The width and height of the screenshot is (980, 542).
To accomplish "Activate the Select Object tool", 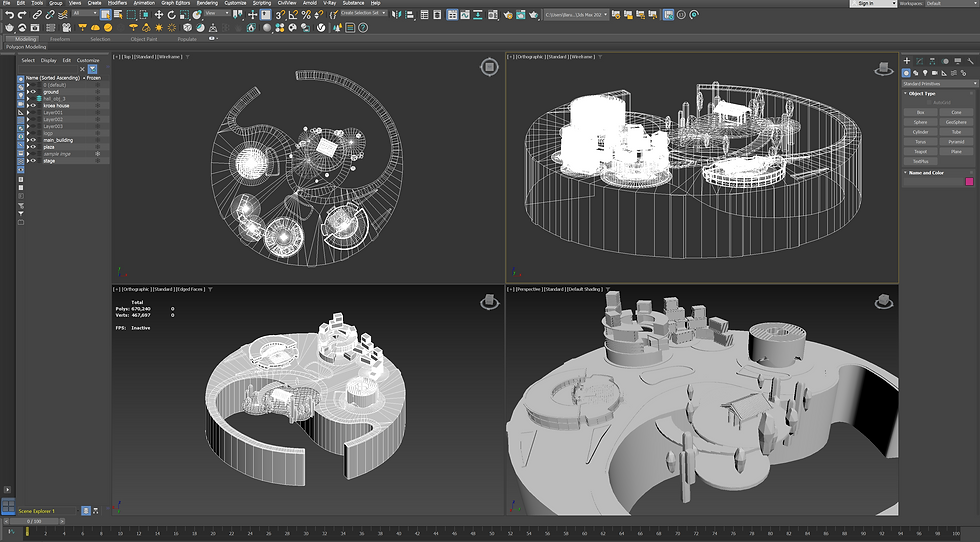I will [106, 14].
